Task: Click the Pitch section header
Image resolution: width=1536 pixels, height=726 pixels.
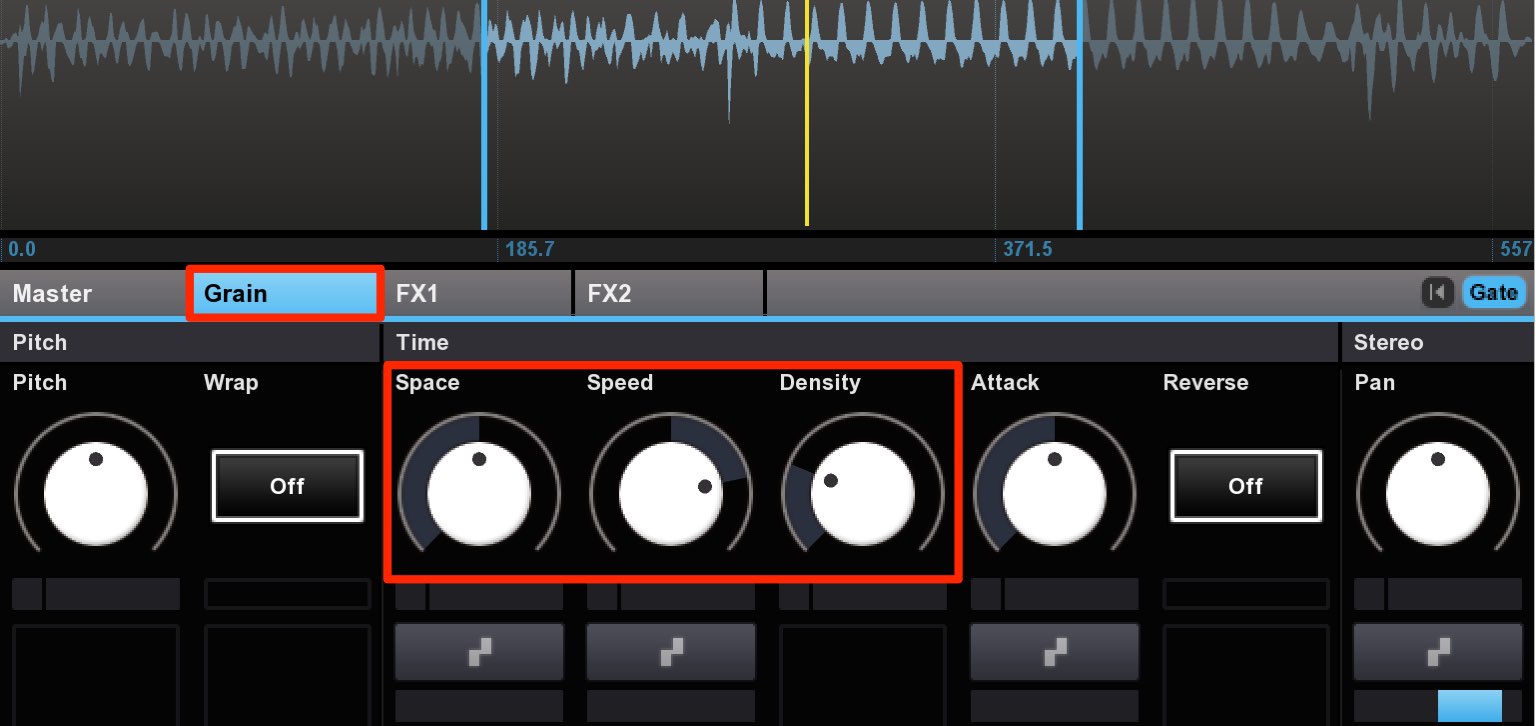Action: [189, 342]
